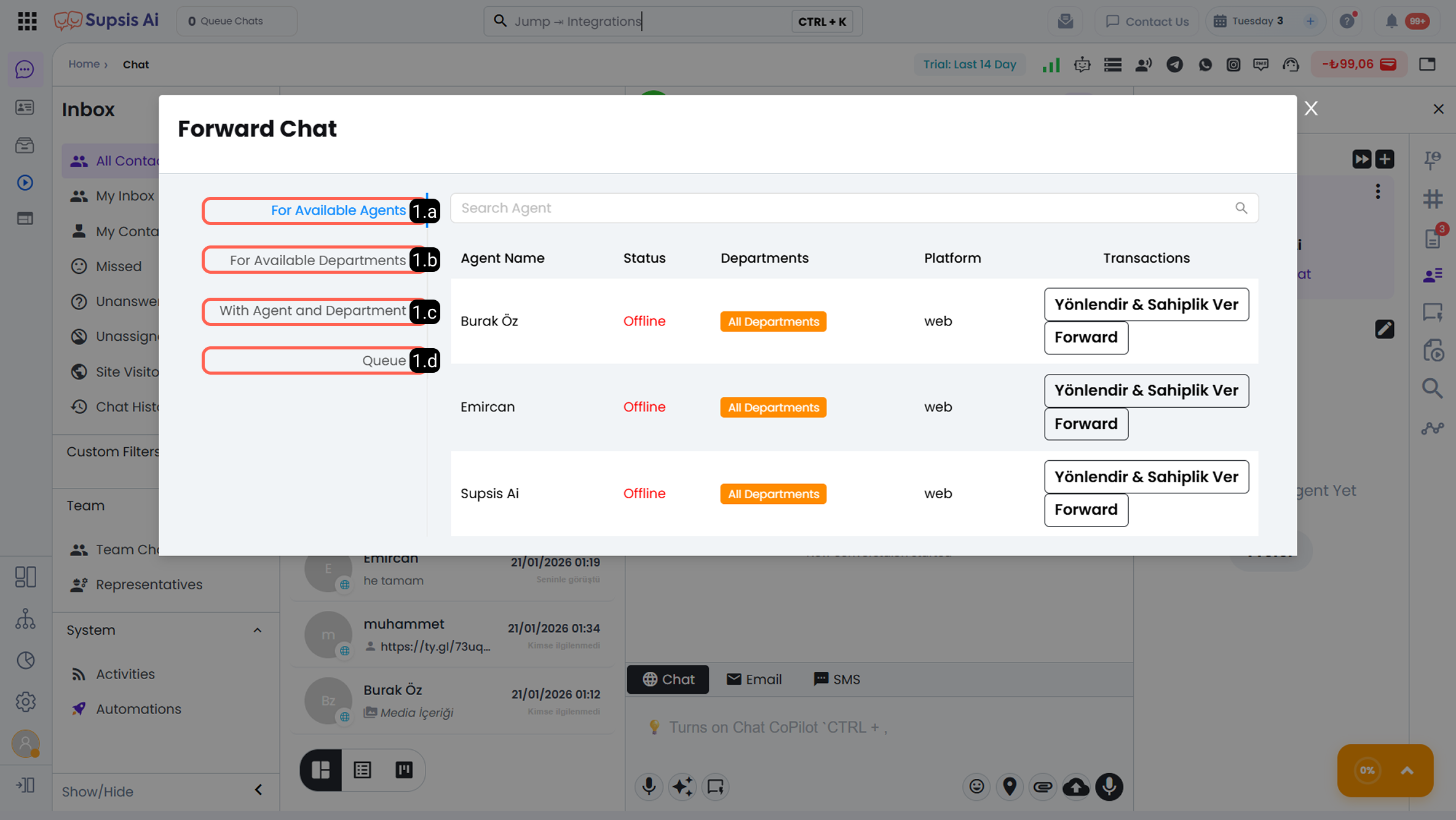
Task: Switch to the Email channel tab
Action: point(754,679)
